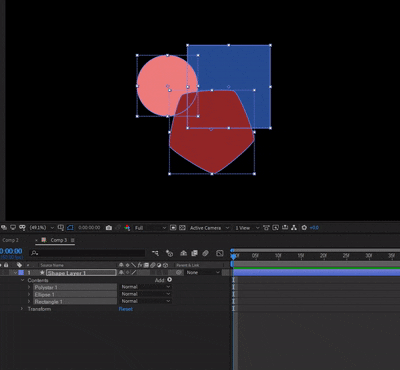400x370 pixels.
Task: Open the 1 View layout dropdown
Action: coord(247,228)
